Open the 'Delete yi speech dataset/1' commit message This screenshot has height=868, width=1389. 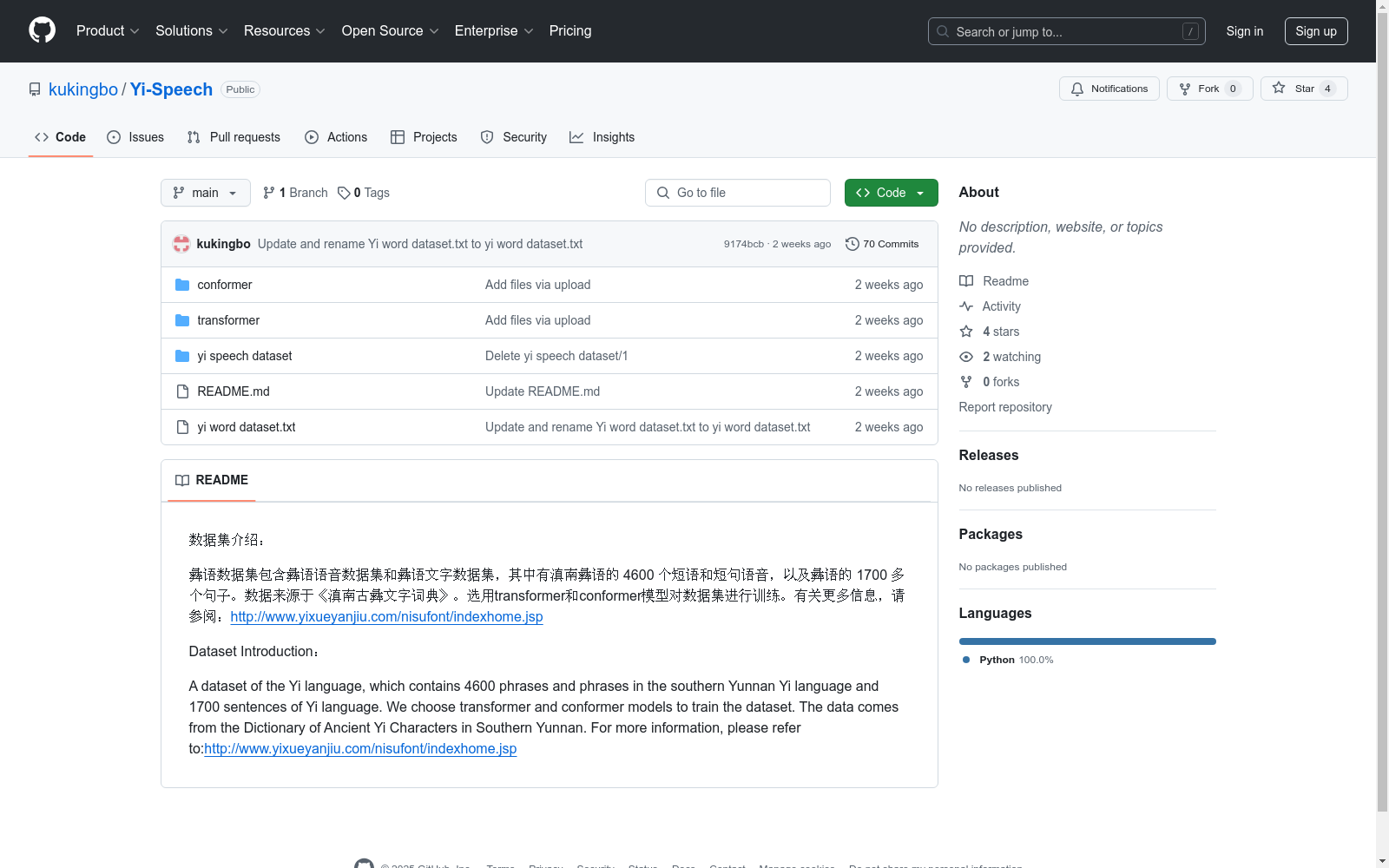[x=556, y=356]
